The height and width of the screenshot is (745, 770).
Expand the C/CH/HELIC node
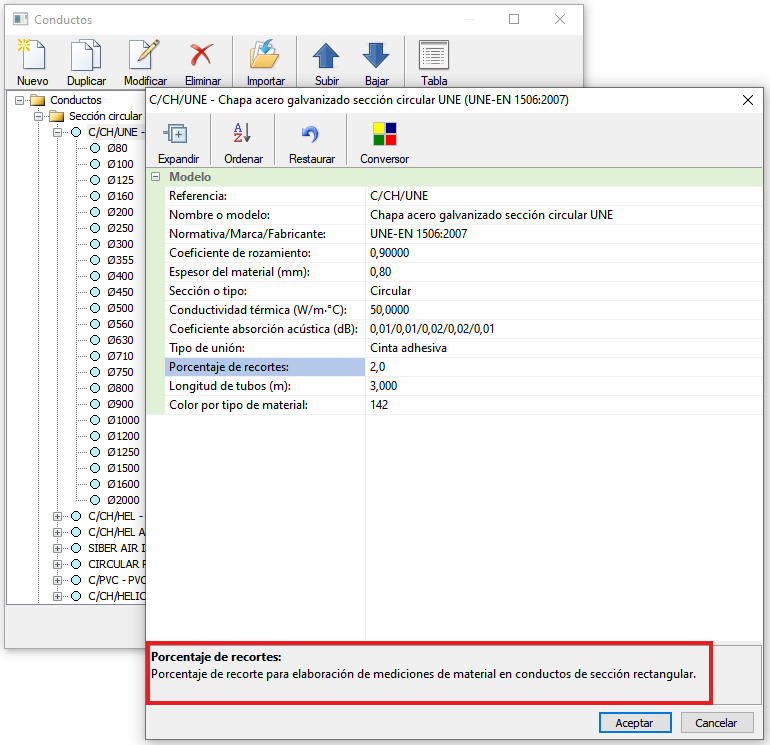point(57,596)
